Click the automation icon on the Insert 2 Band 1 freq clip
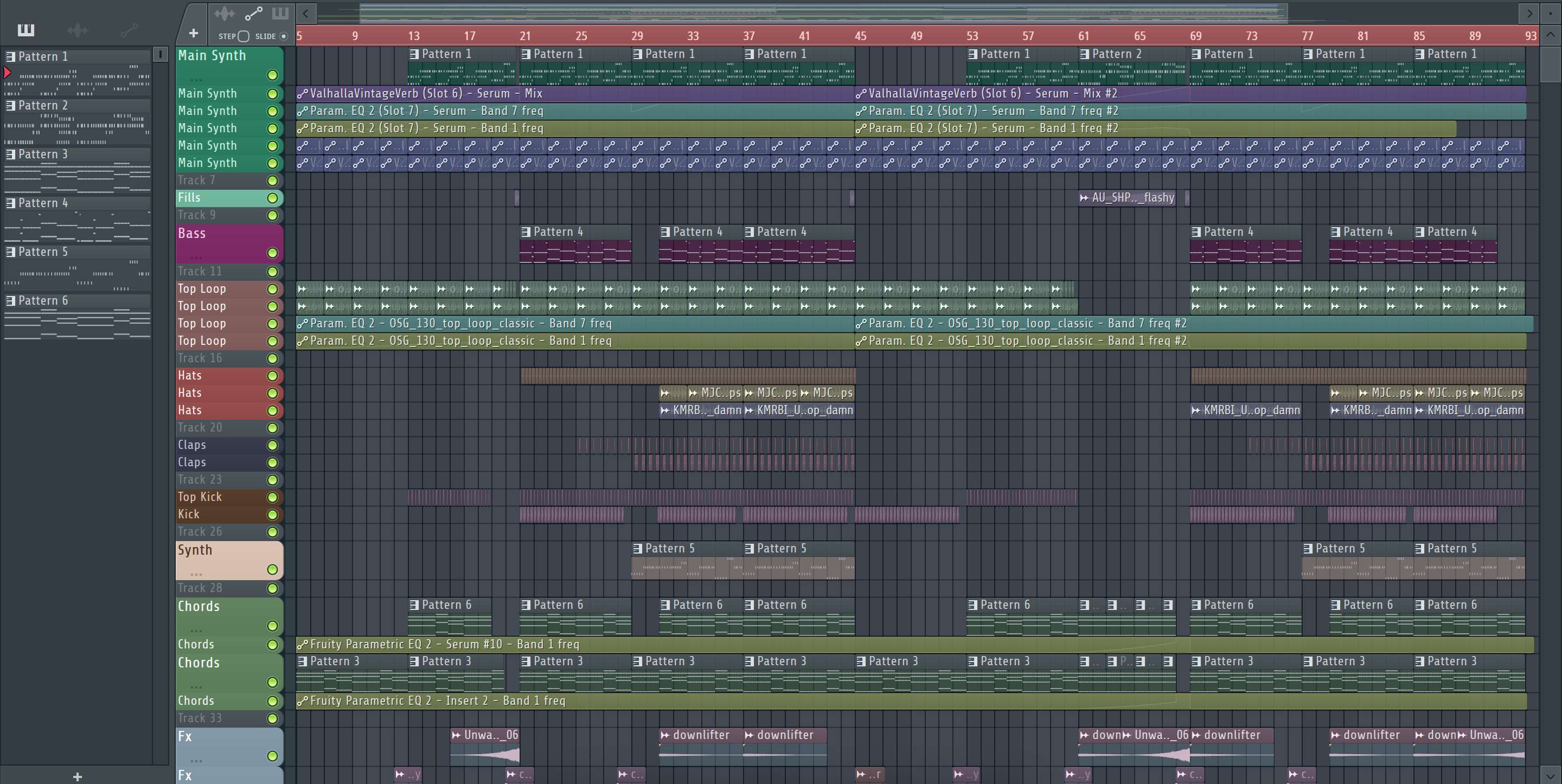 [x=302, y=701]
